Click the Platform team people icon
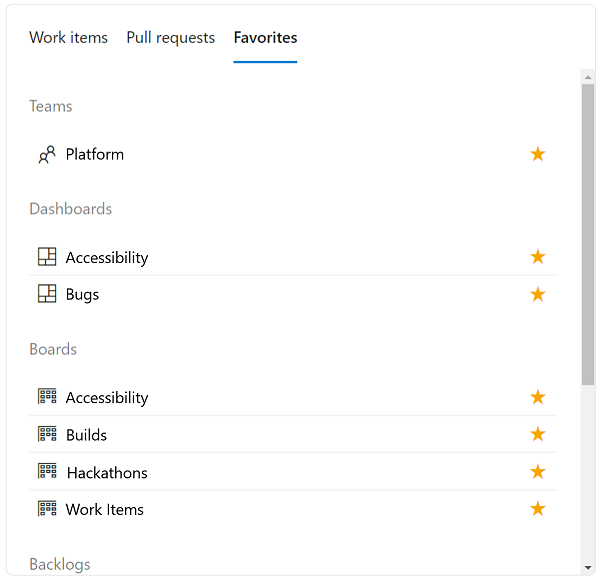 [47, 155]
